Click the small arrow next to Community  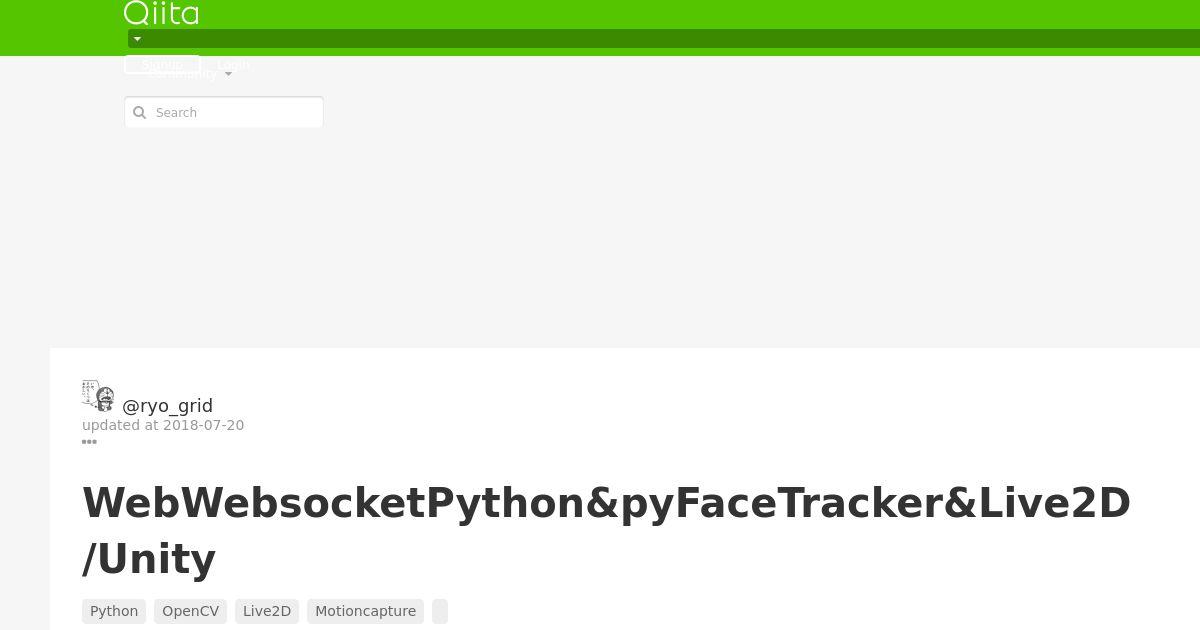pyautogui.click(x=228, y=74)
